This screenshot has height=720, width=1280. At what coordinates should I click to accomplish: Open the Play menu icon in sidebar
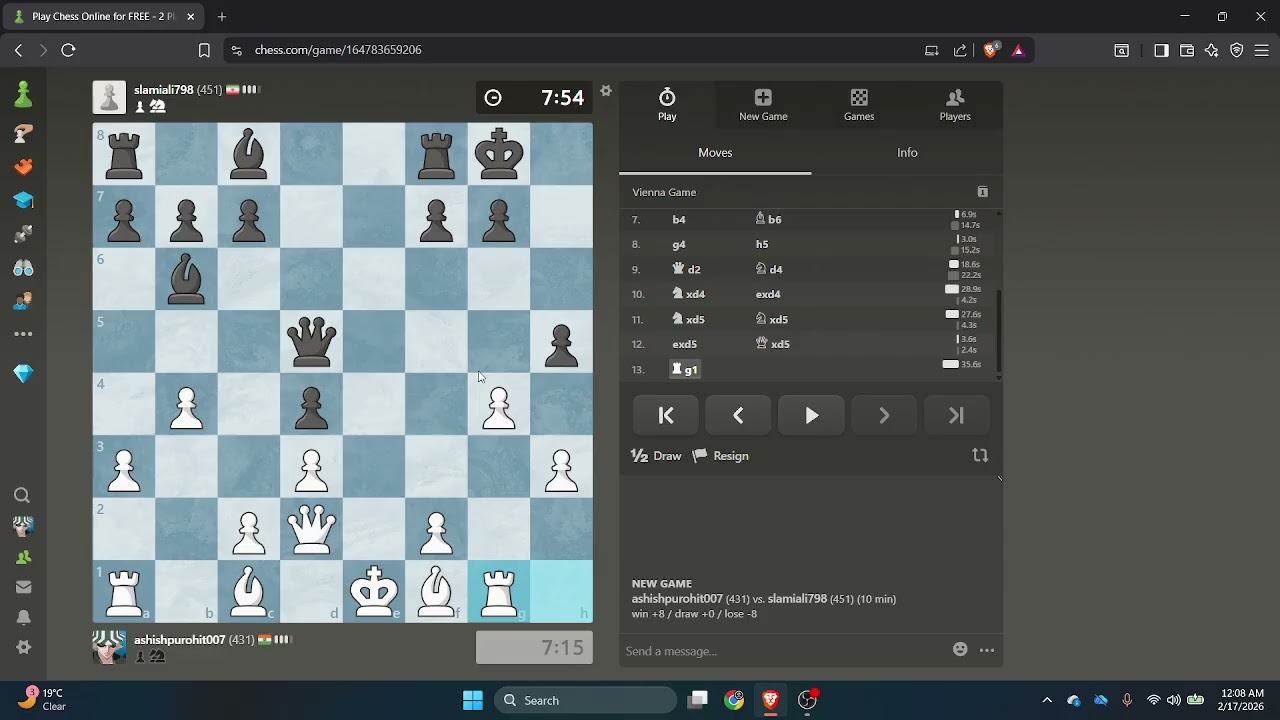pyautogui.click(x=23, y=133)
